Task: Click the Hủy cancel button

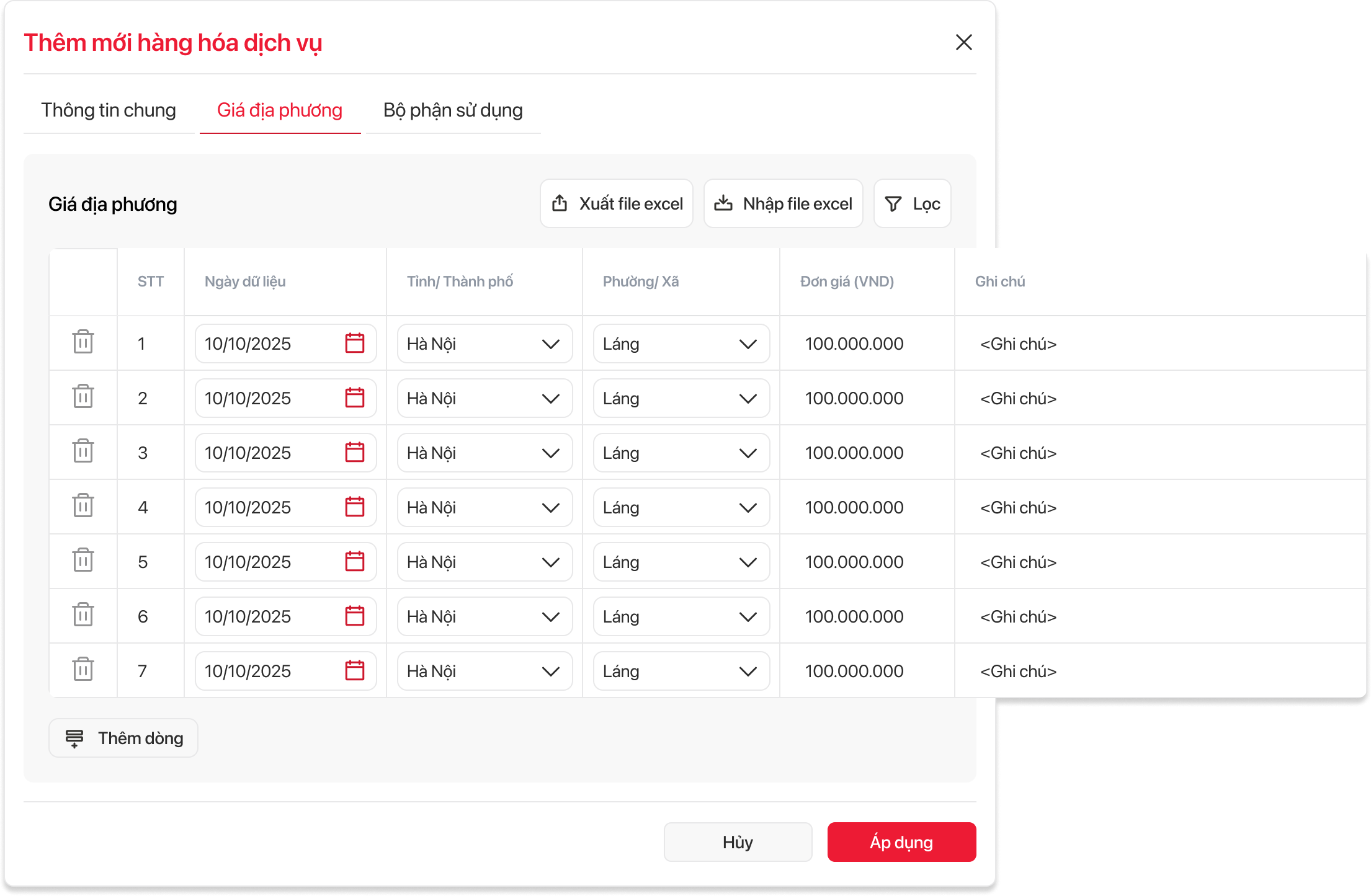Action: (738, 842)
